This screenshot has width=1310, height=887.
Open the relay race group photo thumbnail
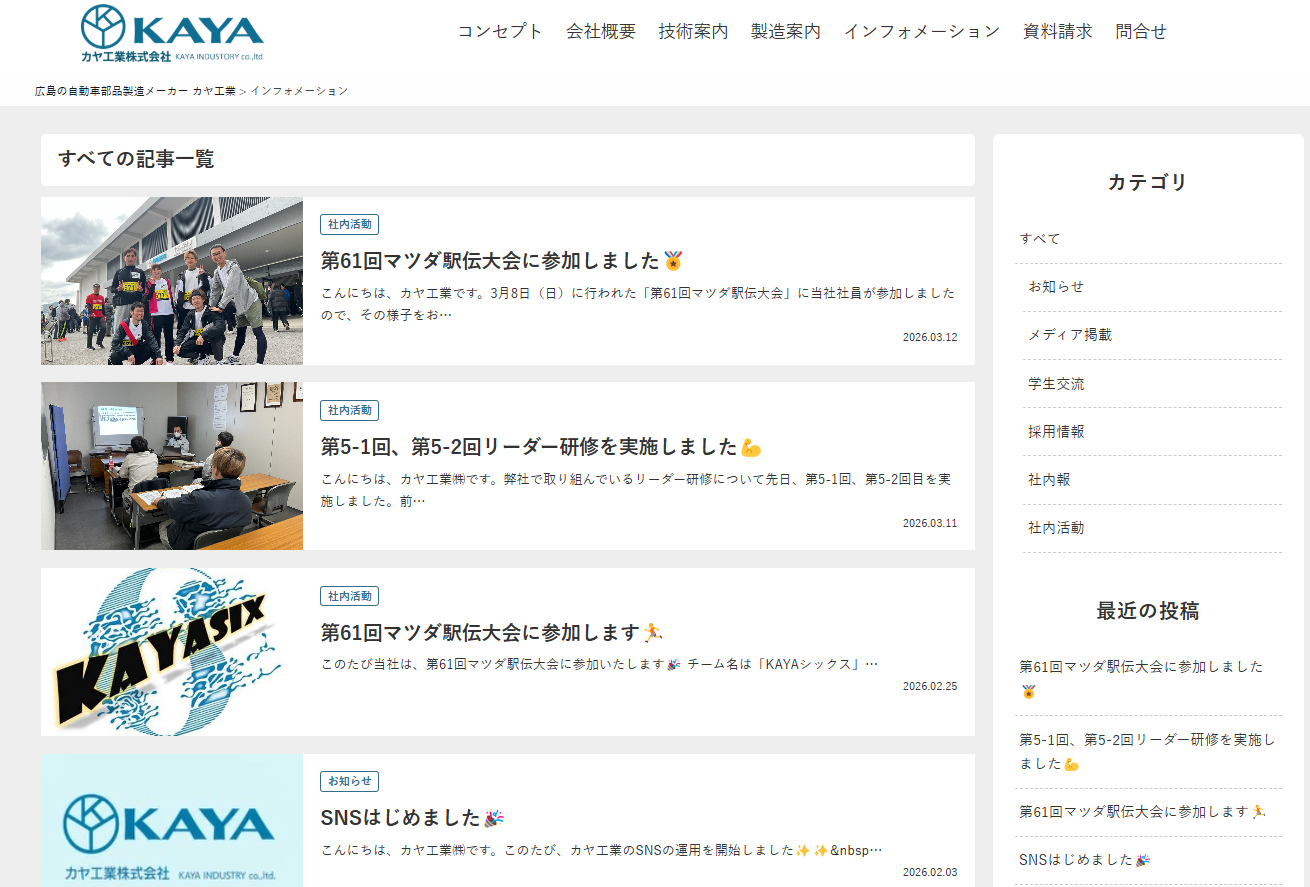tap(172, 281)
